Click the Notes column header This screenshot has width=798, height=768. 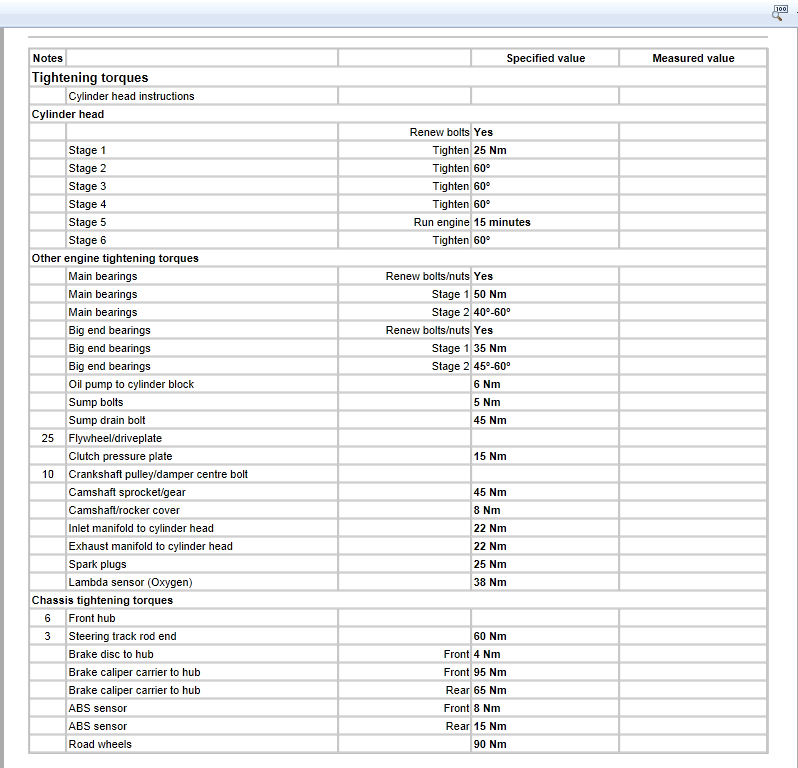(x=47, y=58)
